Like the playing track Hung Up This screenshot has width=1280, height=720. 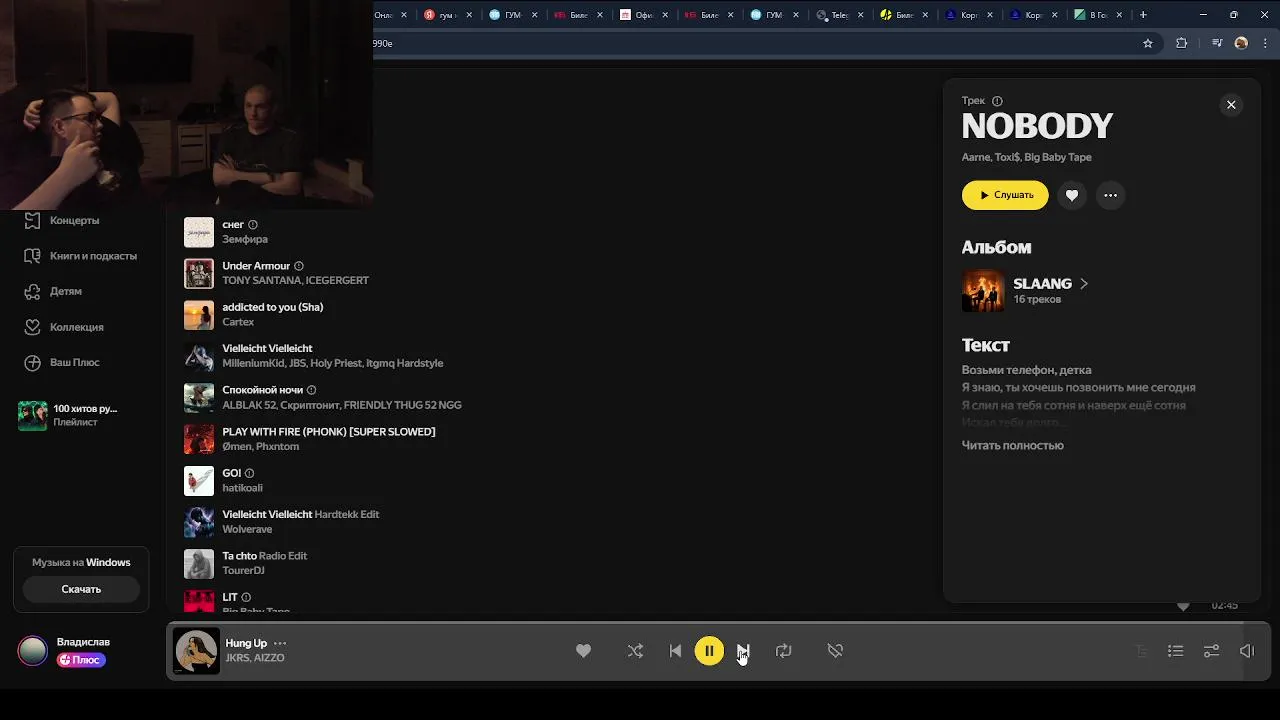583,651
